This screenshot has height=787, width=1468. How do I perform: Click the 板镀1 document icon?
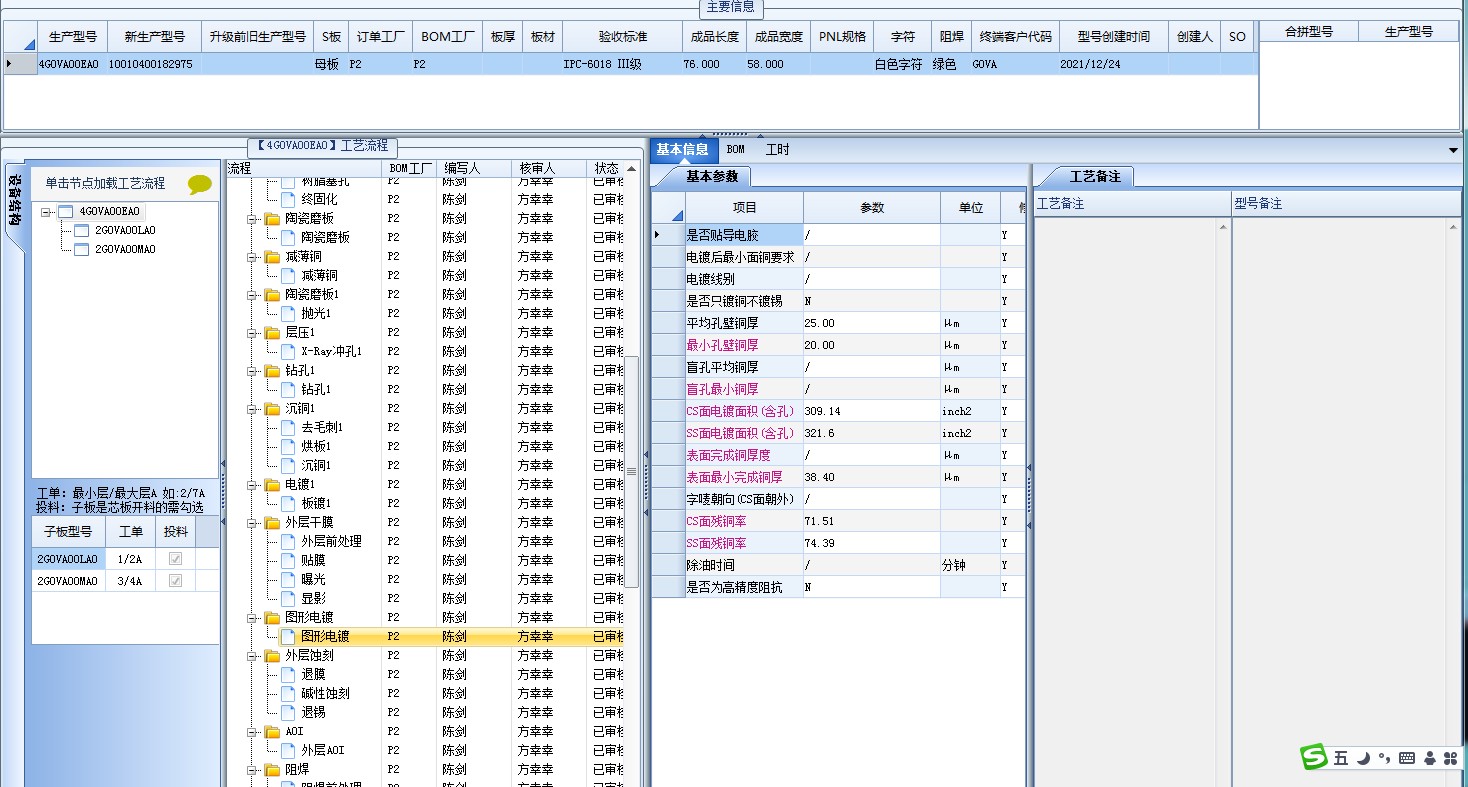(x=289, y=504)
